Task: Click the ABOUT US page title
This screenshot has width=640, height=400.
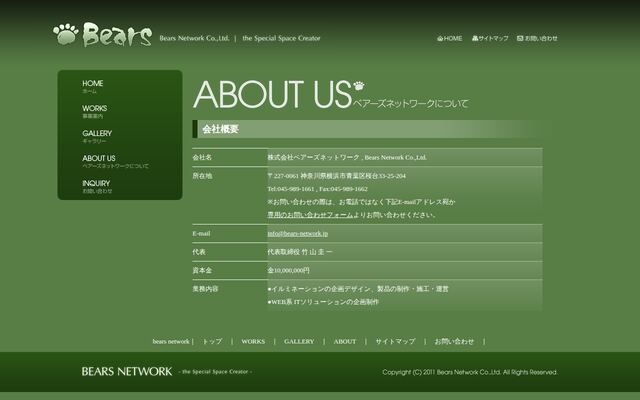Action: tap(272, 94)
